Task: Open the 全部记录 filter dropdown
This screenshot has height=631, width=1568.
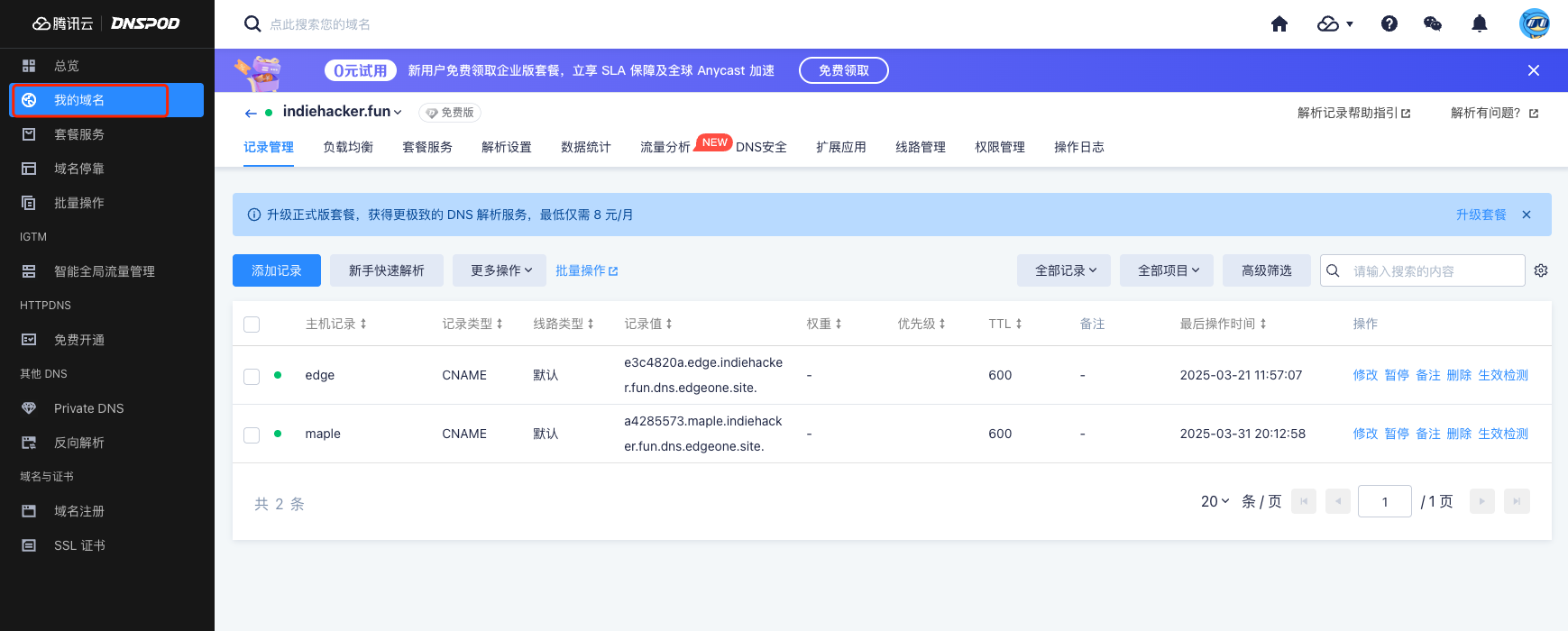Action: point(1064,270)
